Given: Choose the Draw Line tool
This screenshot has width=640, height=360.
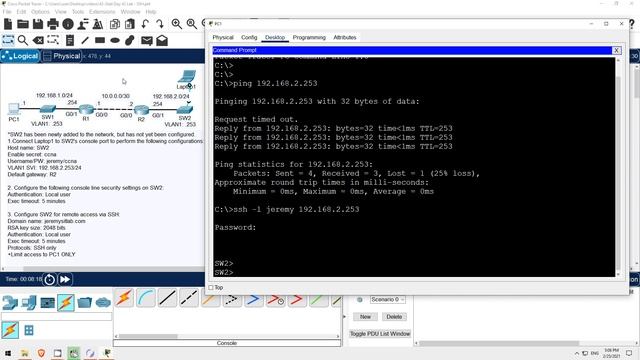Looking at the screenshot, I should tap(85, 40).
